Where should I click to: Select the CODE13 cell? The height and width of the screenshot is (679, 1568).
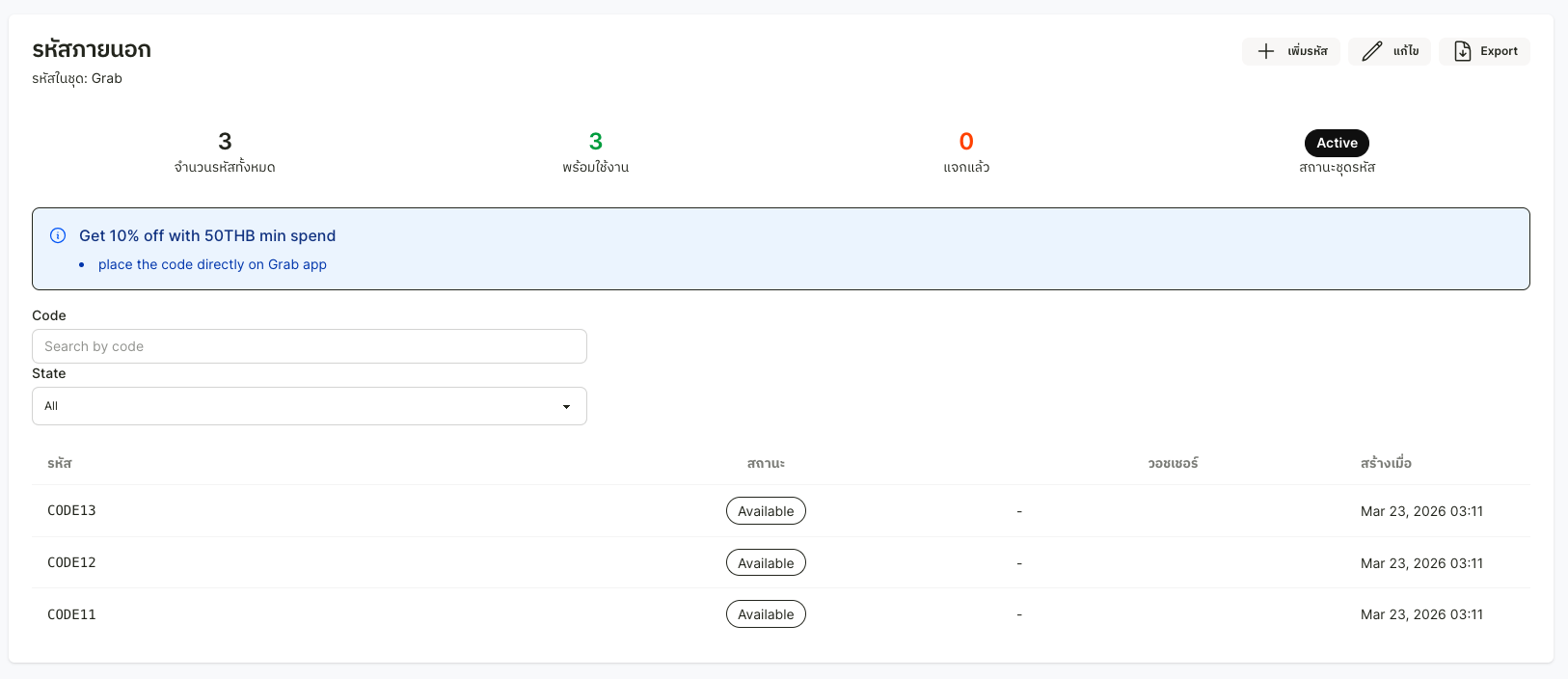point(71,510)
